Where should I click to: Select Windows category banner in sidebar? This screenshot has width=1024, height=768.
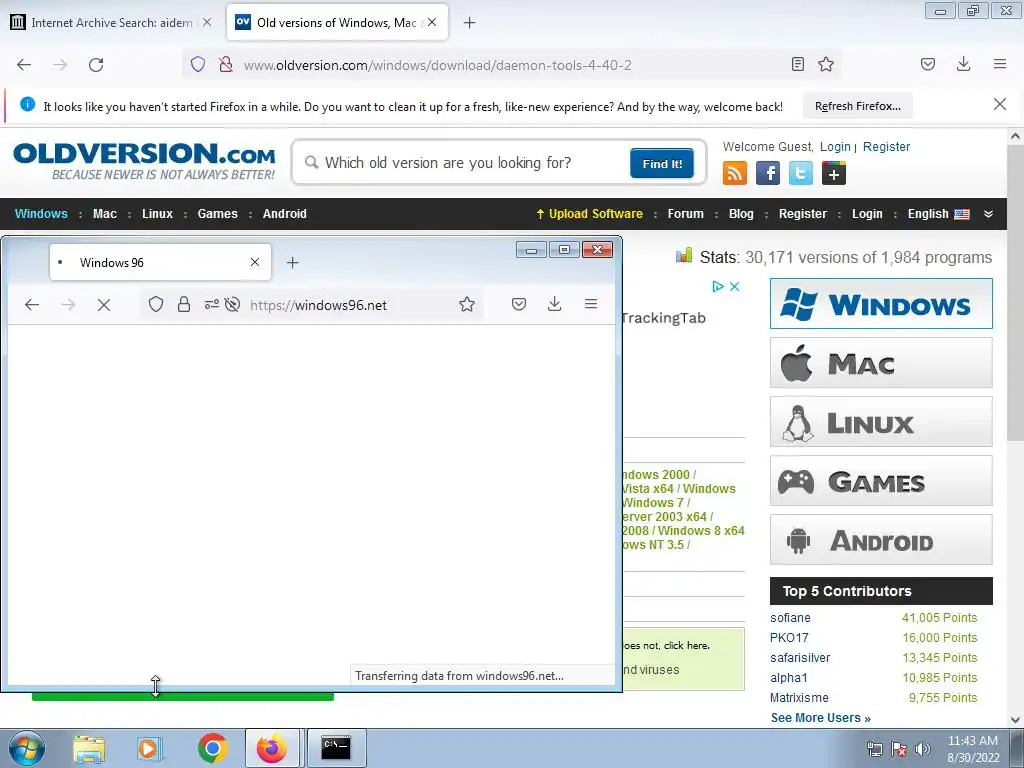click(881, 304)
